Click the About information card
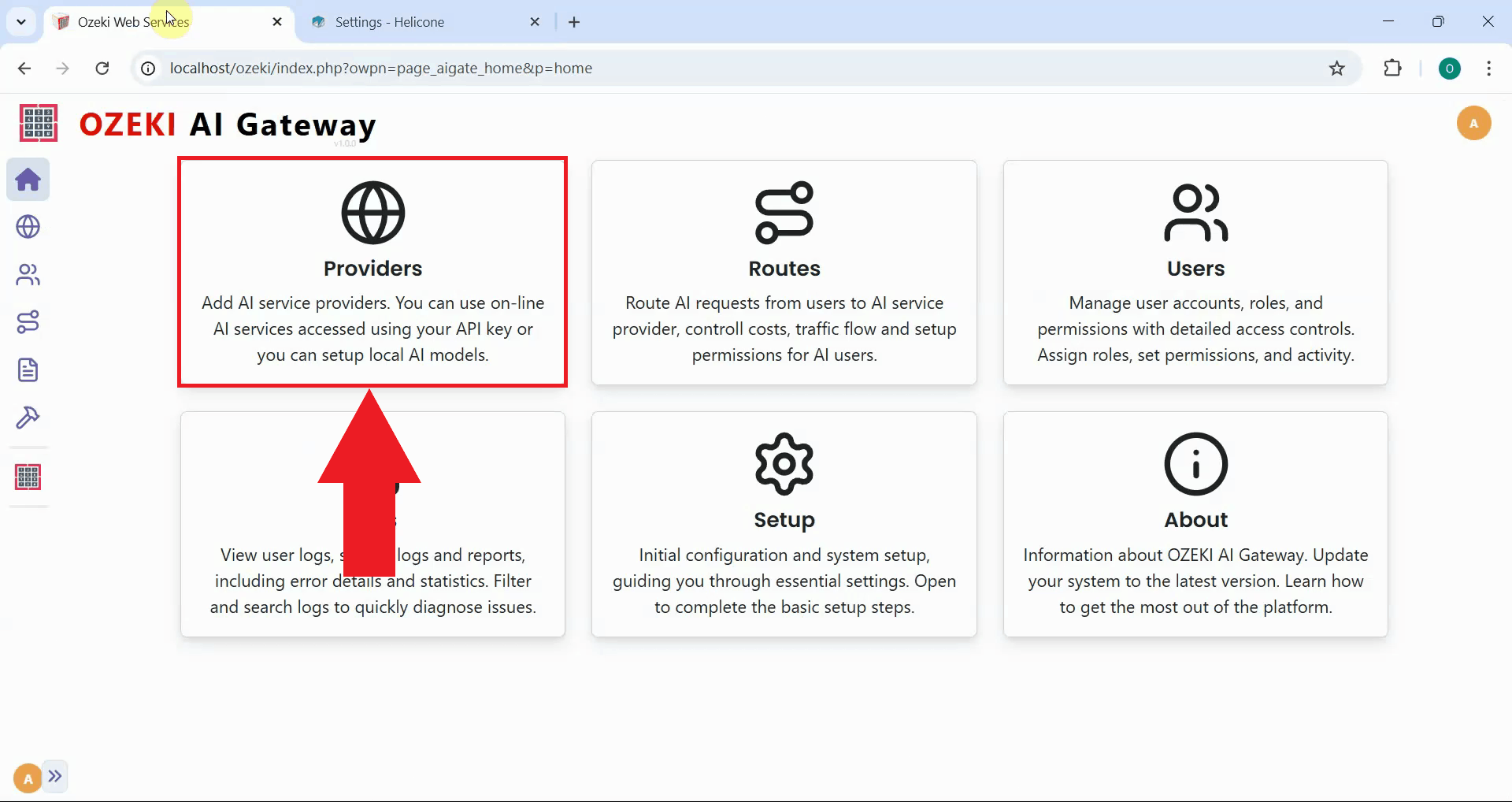Screen dimensions: 1512x802 [x=1195, y=524]
